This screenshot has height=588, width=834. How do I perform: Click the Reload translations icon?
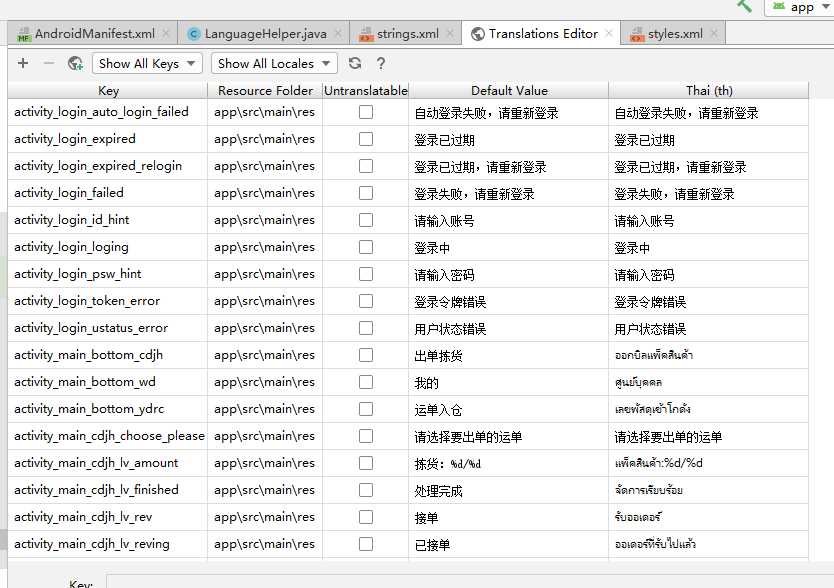click(x=355, y=63)
